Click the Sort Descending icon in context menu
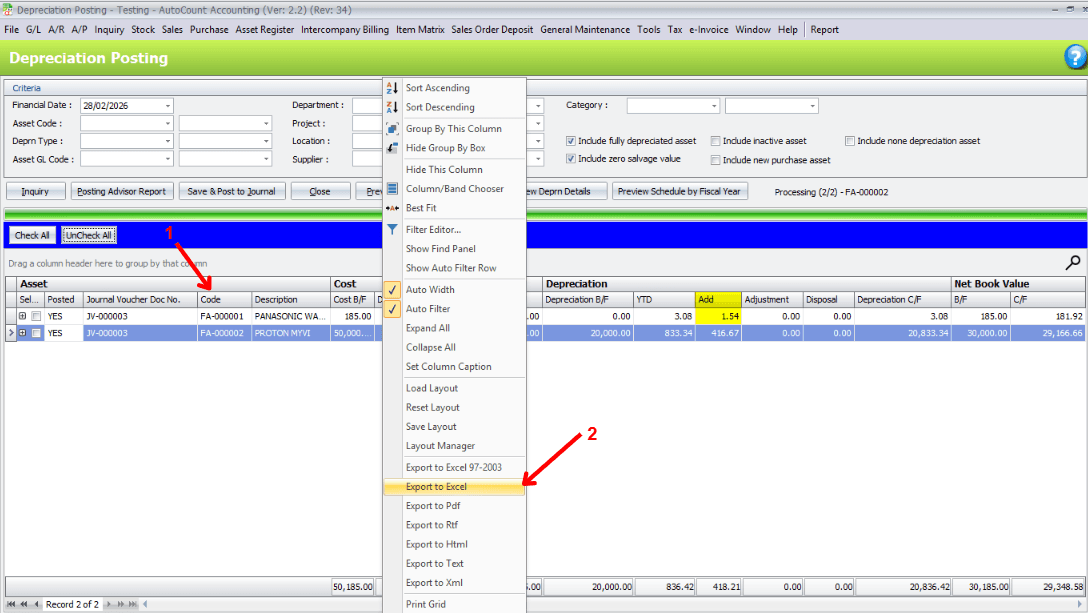 [x=392, y=107]
